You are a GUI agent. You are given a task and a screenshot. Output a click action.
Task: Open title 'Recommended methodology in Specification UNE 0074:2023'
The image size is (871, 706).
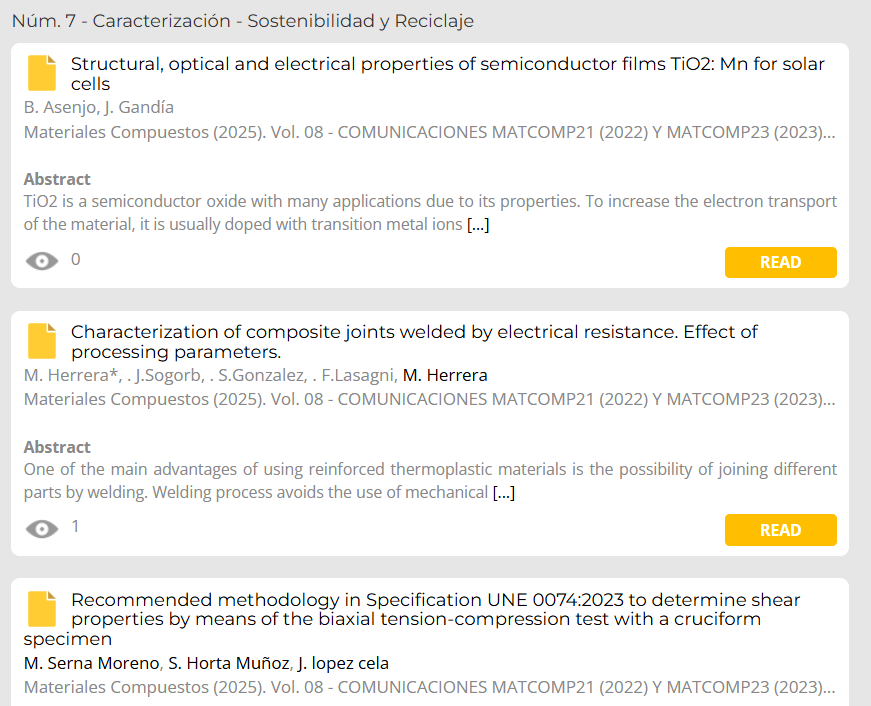412,619
